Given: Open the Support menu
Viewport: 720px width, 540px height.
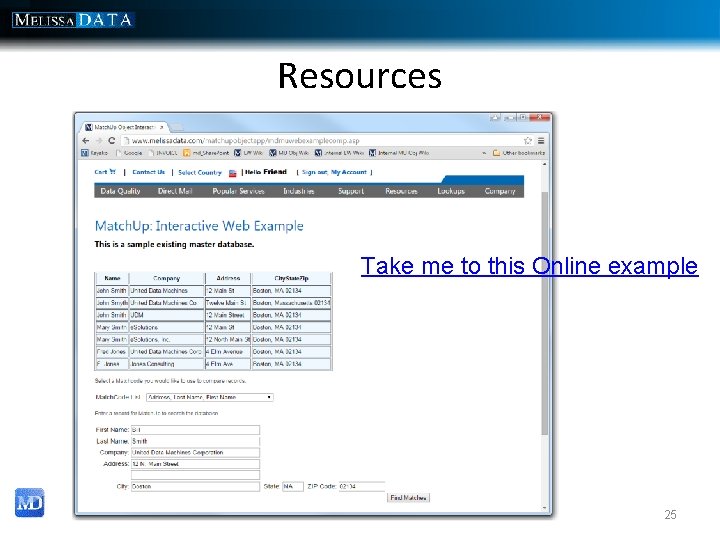Looking at the screenshot, I should pos(351,191).
